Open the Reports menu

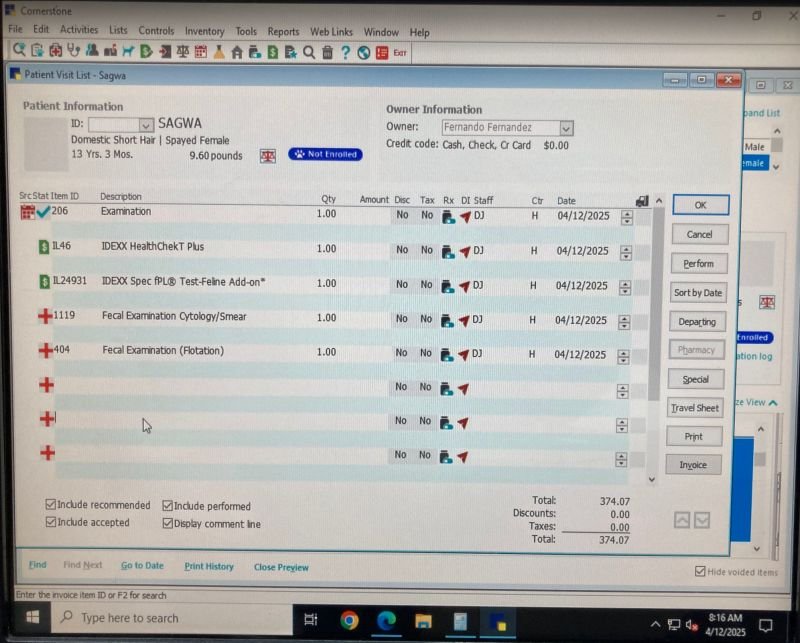283,32
